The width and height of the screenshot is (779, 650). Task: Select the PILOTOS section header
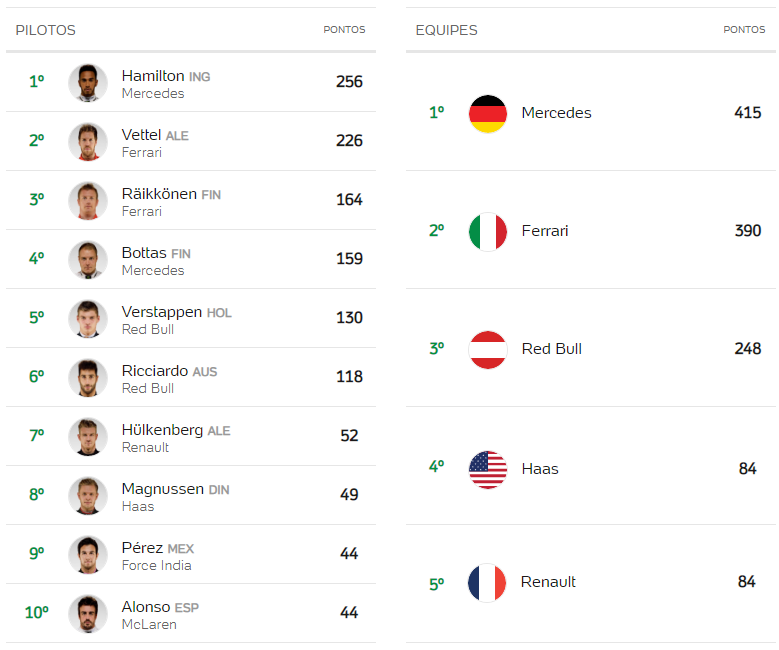click(46, 30)
